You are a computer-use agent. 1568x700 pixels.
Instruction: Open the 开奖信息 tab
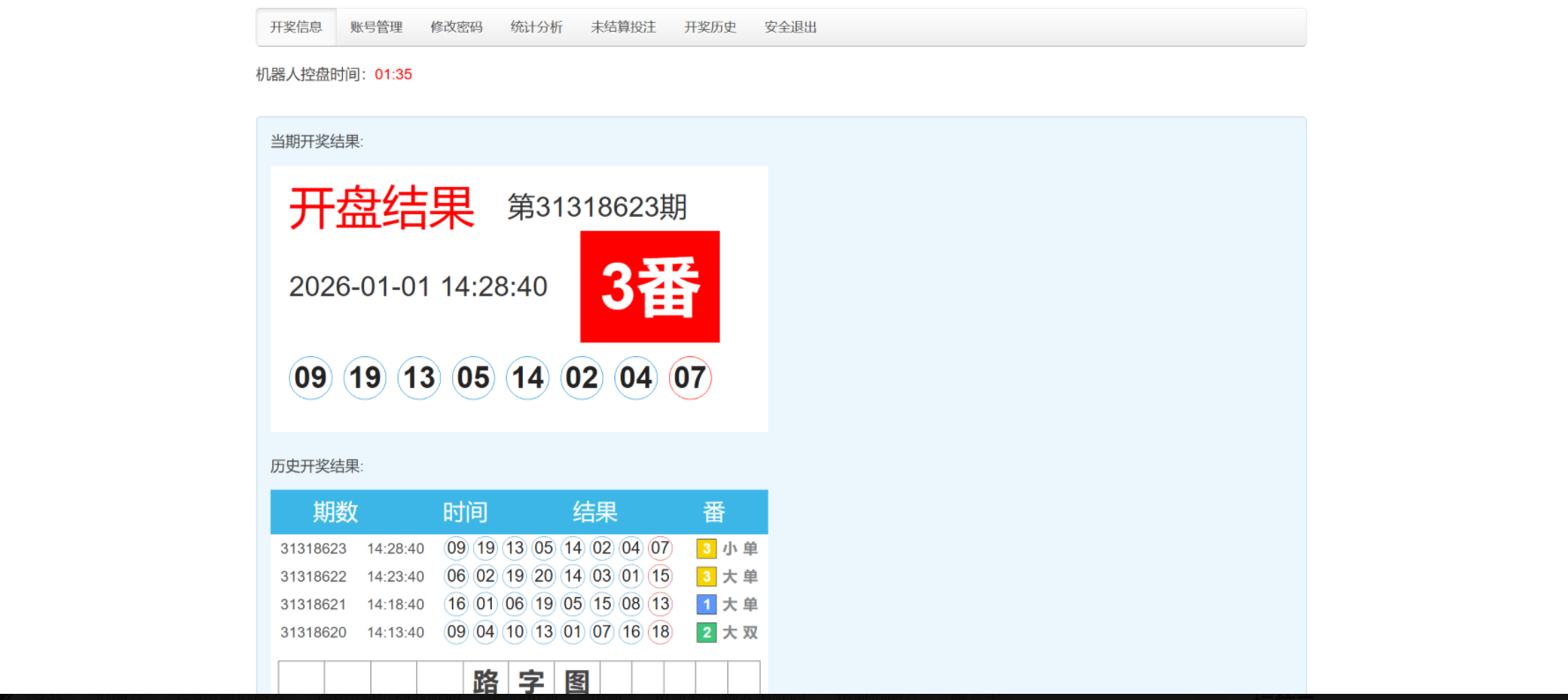tap(296, 27)
